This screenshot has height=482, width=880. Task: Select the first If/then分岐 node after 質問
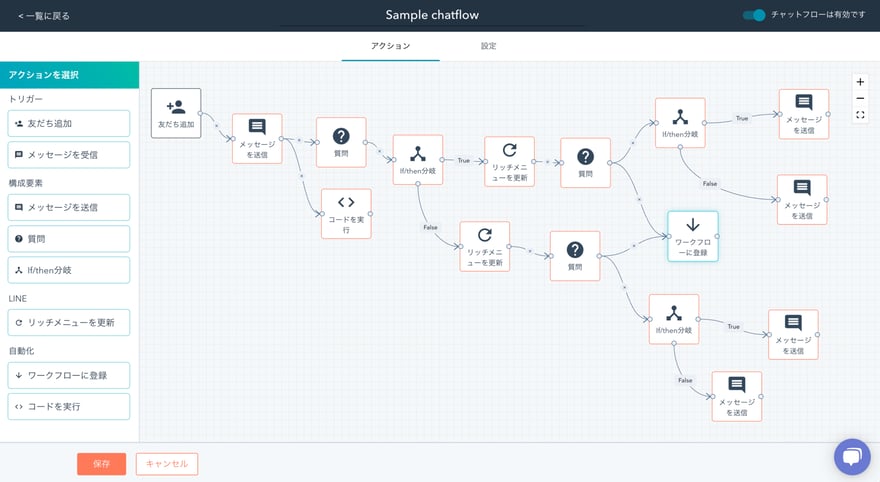(418, 160)
